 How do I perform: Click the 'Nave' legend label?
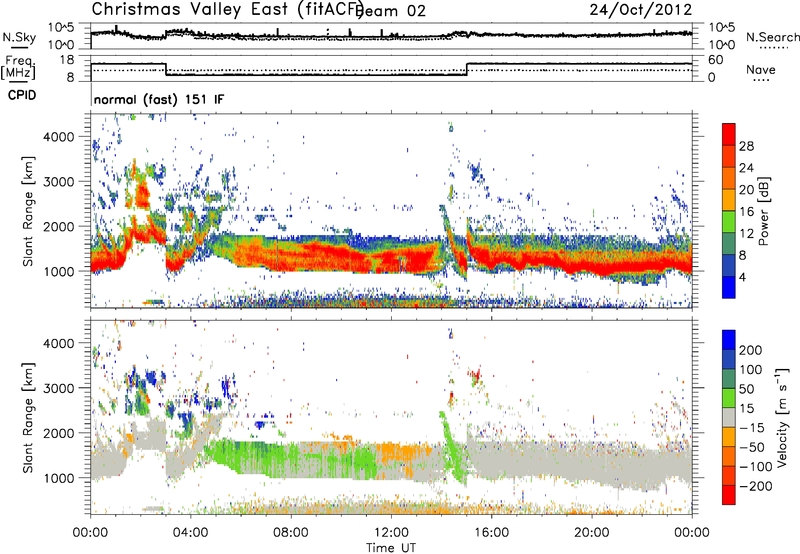761,70
